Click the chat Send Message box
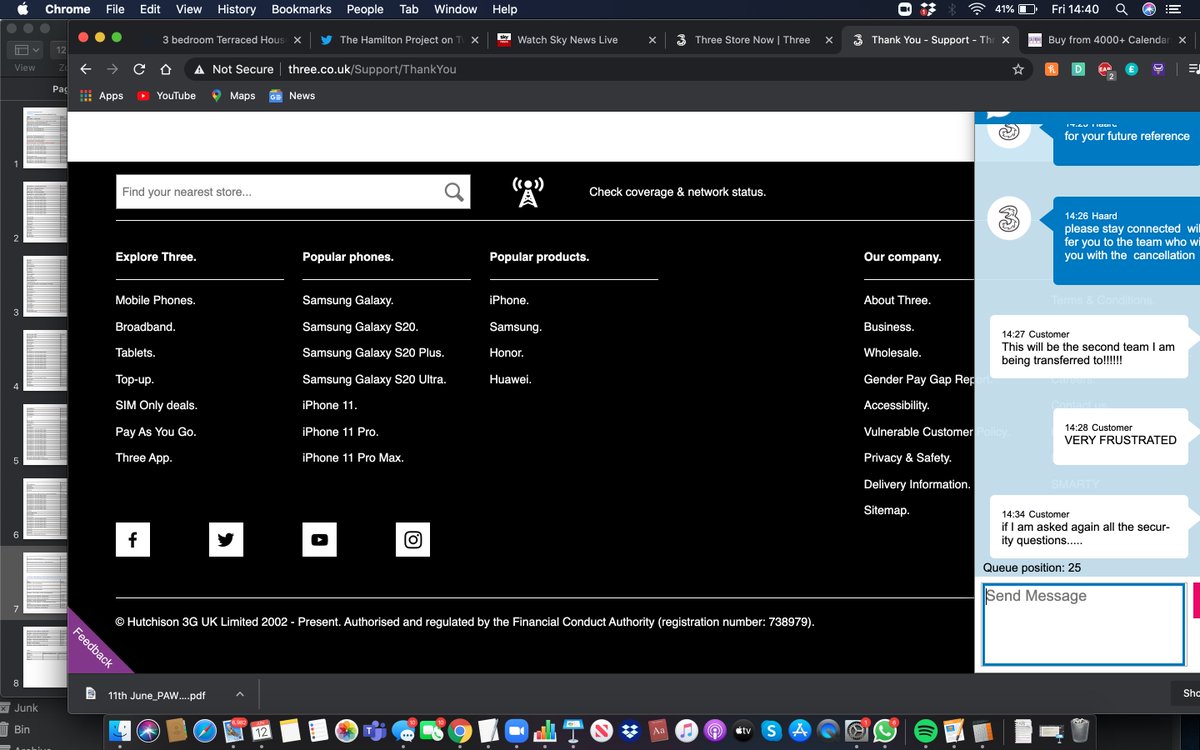This screenshot has height=750, width=1200. tap(1084, 624)
